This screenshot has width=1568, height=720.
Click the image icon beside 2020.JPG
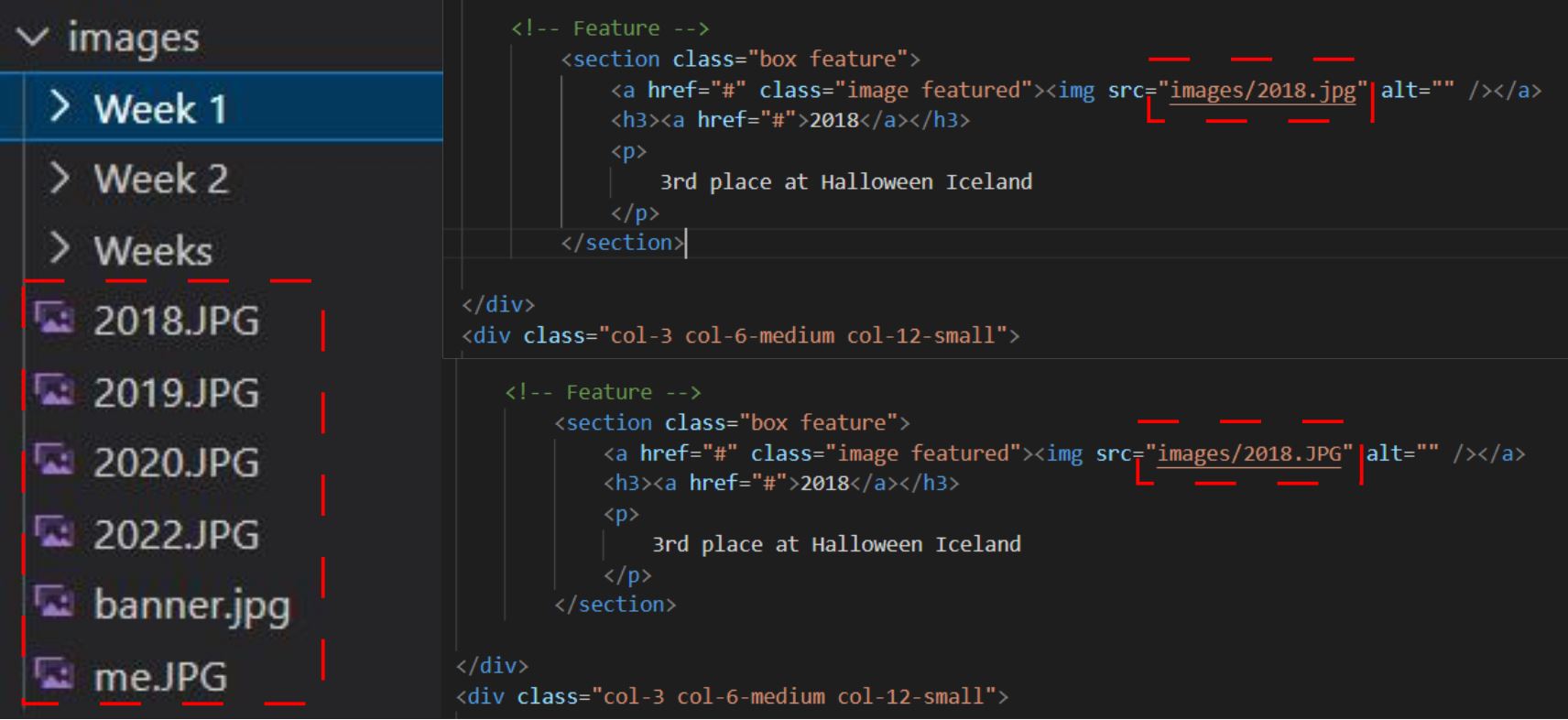pos(54,460)
